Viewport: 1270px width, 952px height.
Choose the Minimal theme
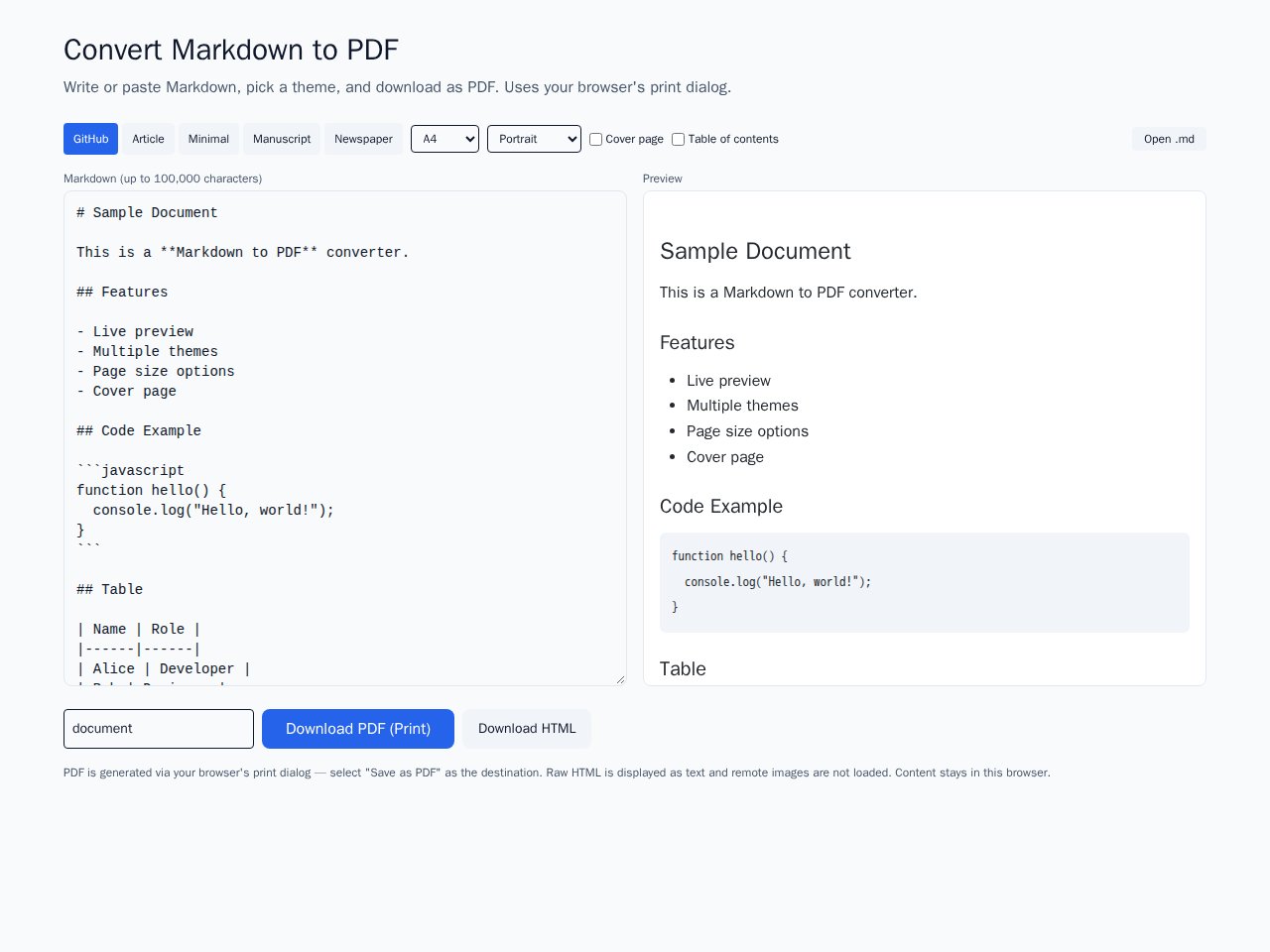coord(208,139)
